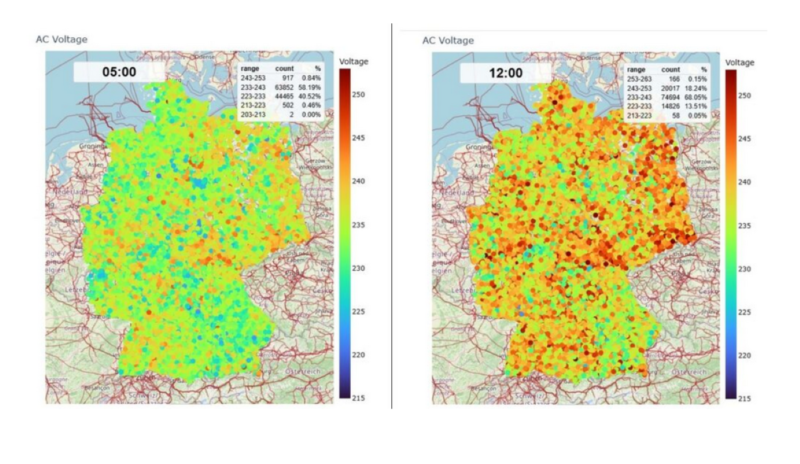The image size is (800, 464).
Task: Click the 12:00 time label
Action: click(506, 73)
